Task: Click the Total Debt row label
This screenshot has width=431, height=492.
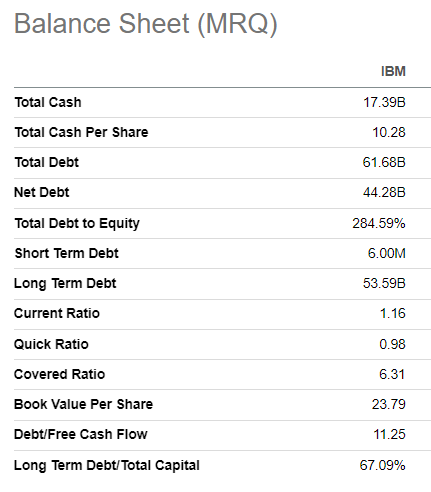Action: (x=47, y=162)
